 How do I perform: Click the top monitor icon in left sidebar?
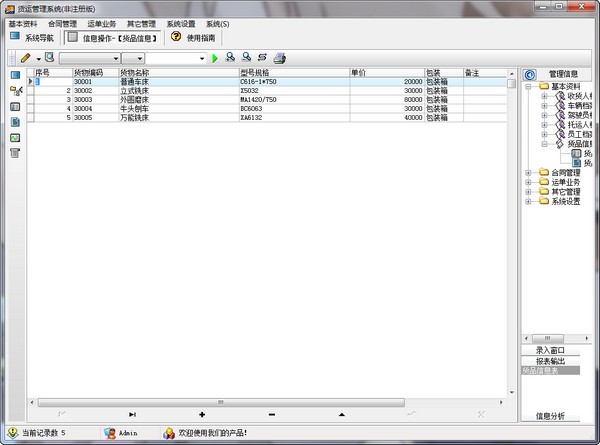tap(15, 75)
